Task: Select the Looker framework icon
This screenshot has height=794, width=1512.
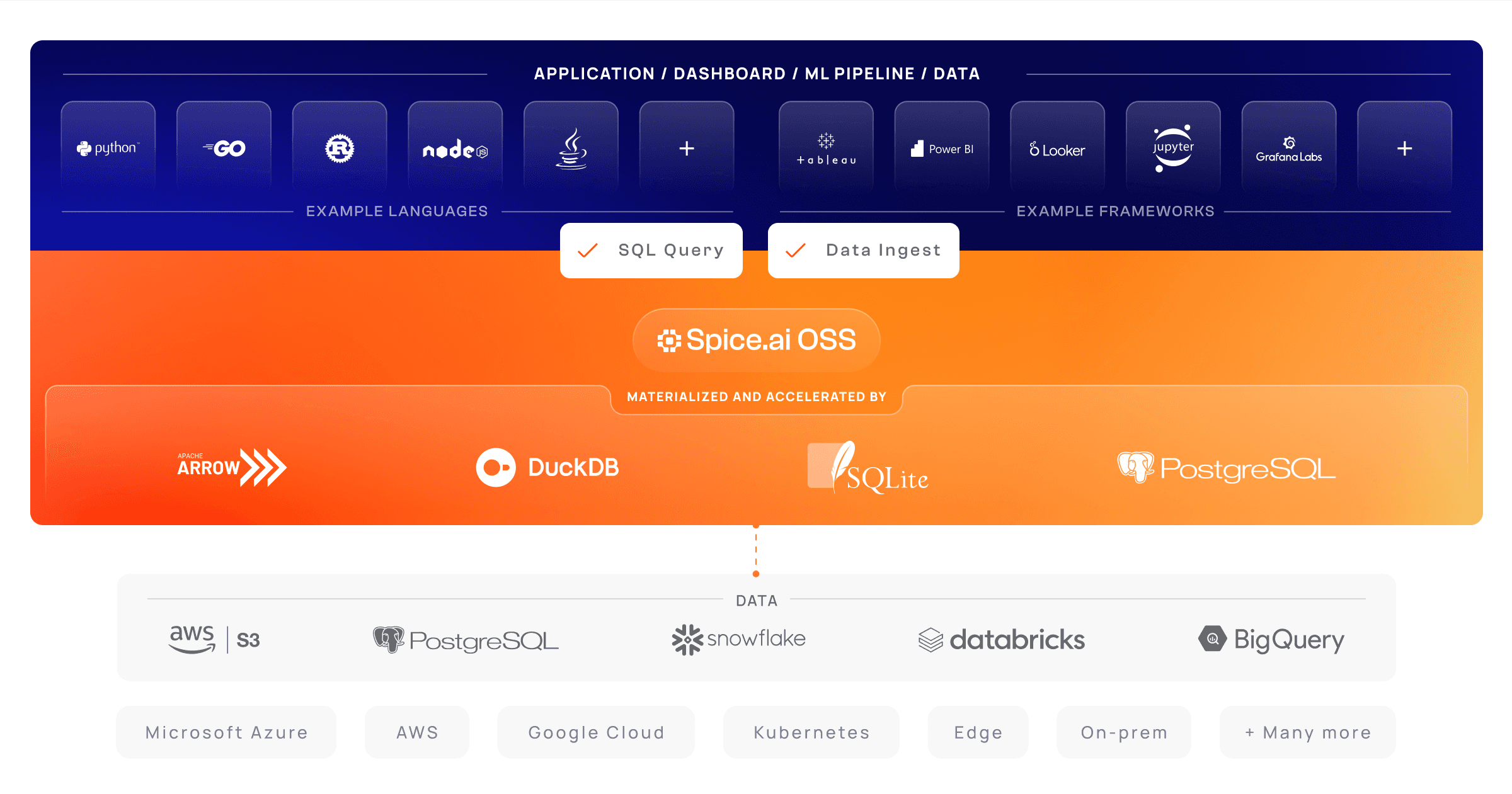Action: [x=1057, y=148]
